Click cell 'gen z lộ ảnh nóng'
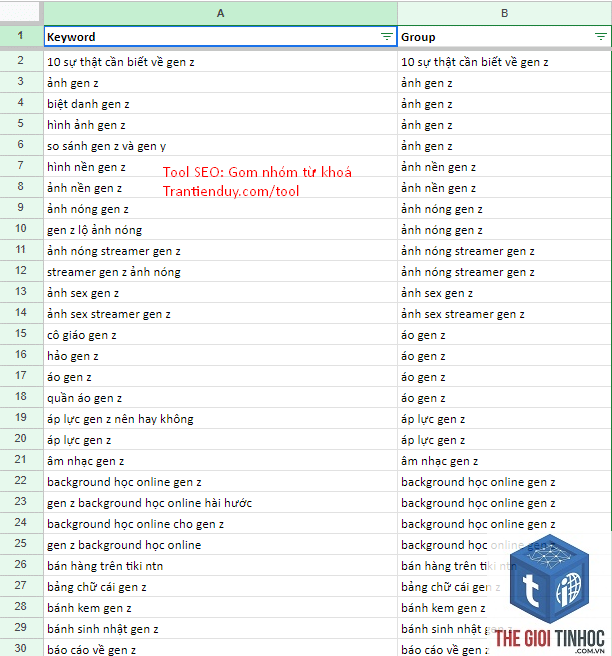This screenshot has height=656, width=612. [x=220, y=229]
